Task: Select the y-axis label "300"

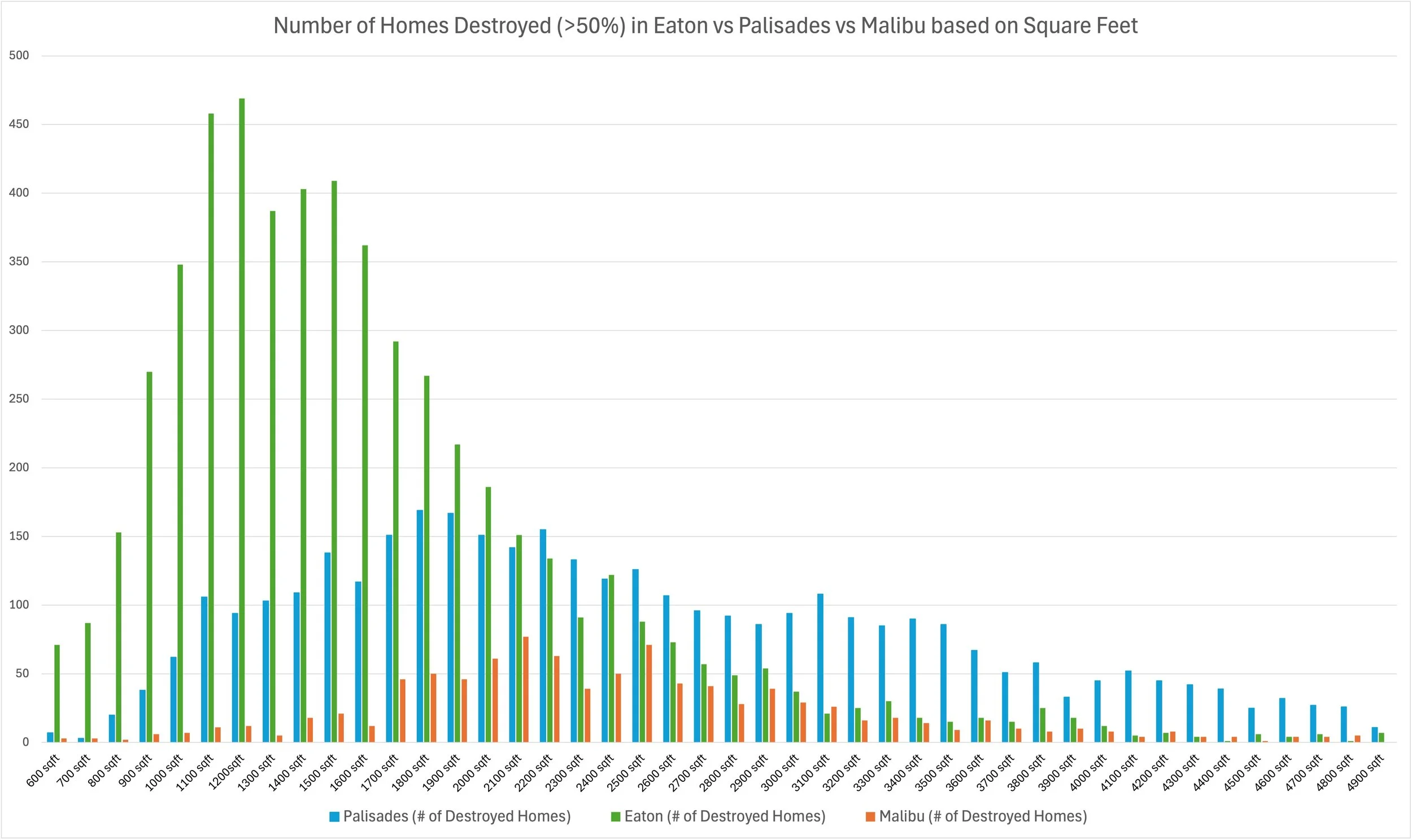Action: click(19, 330)
